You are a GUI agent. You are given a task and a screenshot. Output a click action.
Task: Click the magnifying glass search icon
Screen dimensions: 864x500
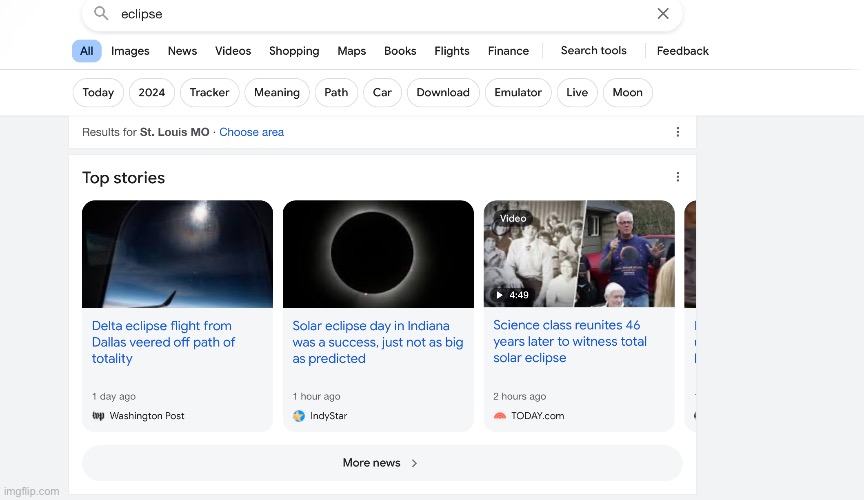tap(101, 14)
